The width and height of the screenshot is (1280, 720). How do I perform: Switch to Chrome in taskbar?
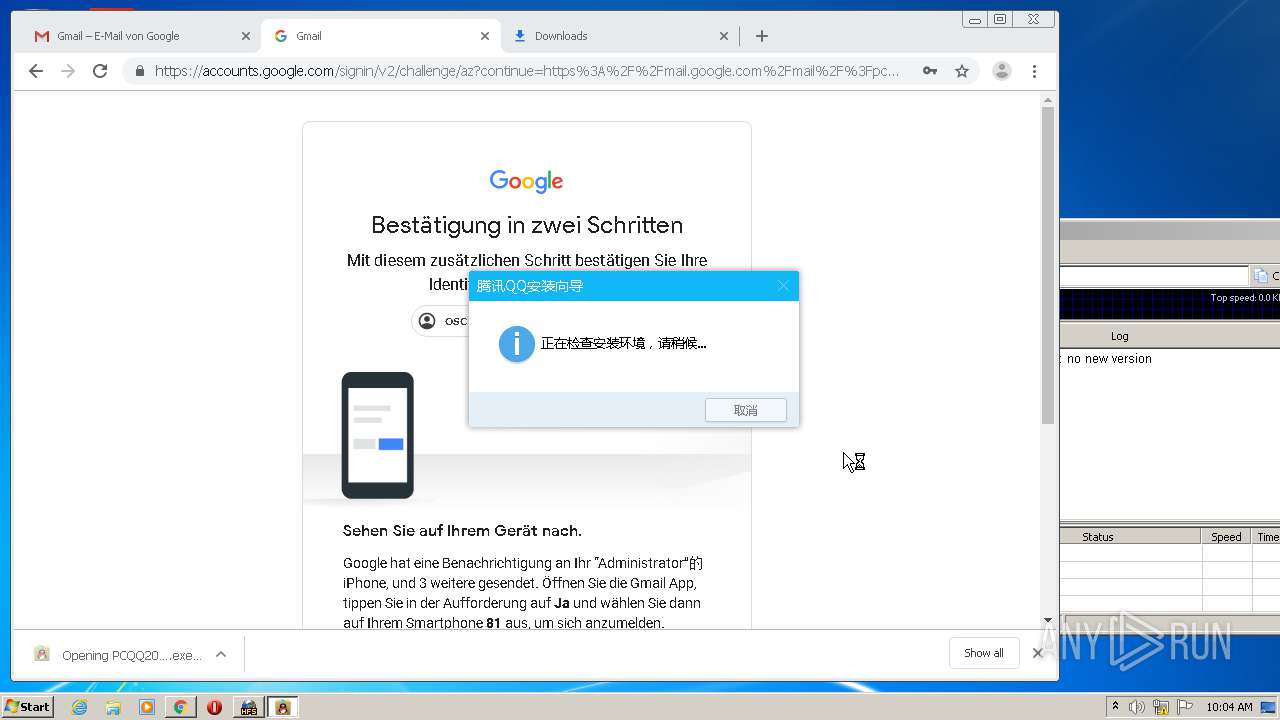point(180,707)
